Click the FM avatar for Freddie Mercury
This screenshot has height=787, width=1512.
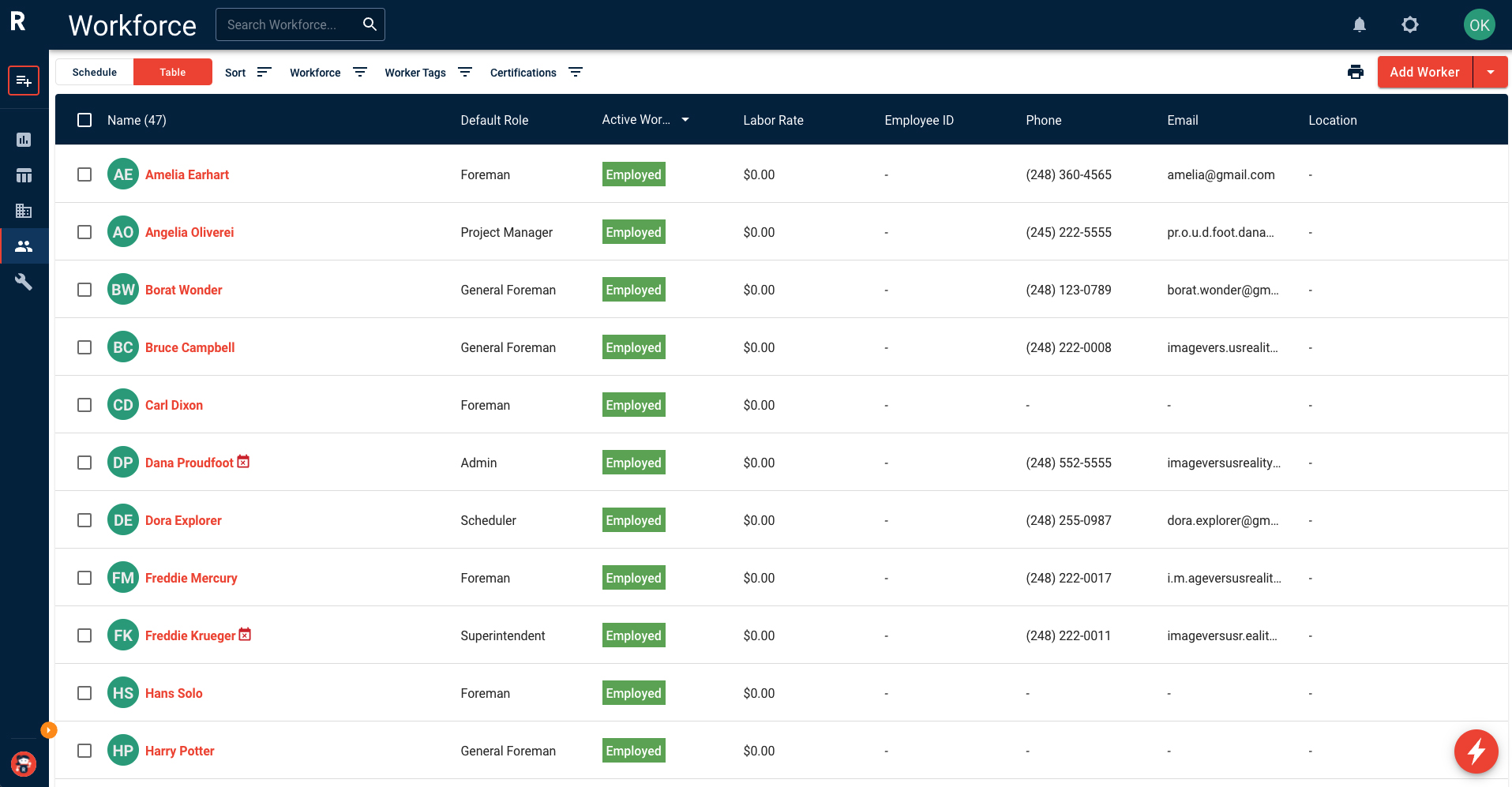[123, 577]
